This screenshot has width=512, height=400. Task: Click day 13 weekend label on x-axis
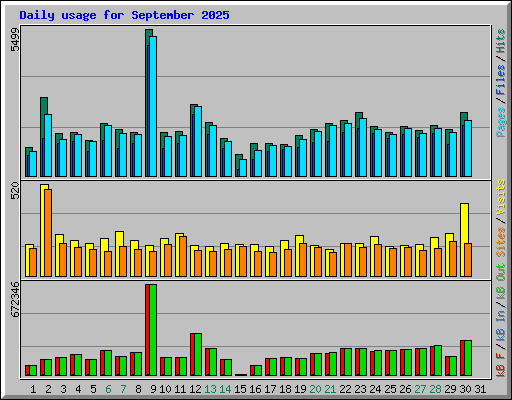click(210, 389)
